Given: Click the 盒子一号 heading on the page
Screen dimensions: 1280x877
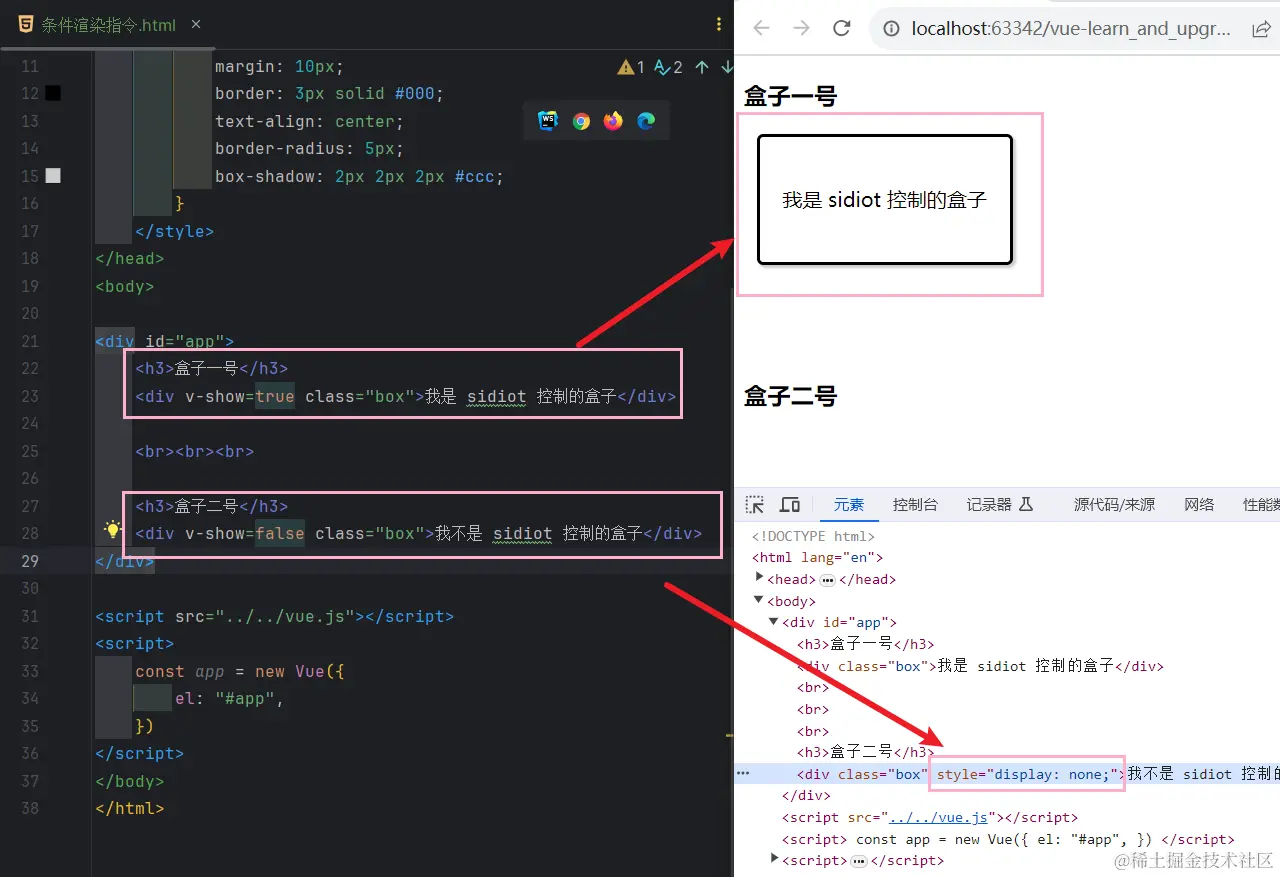Looking at the screenshot, I should (x=790, y=96).
